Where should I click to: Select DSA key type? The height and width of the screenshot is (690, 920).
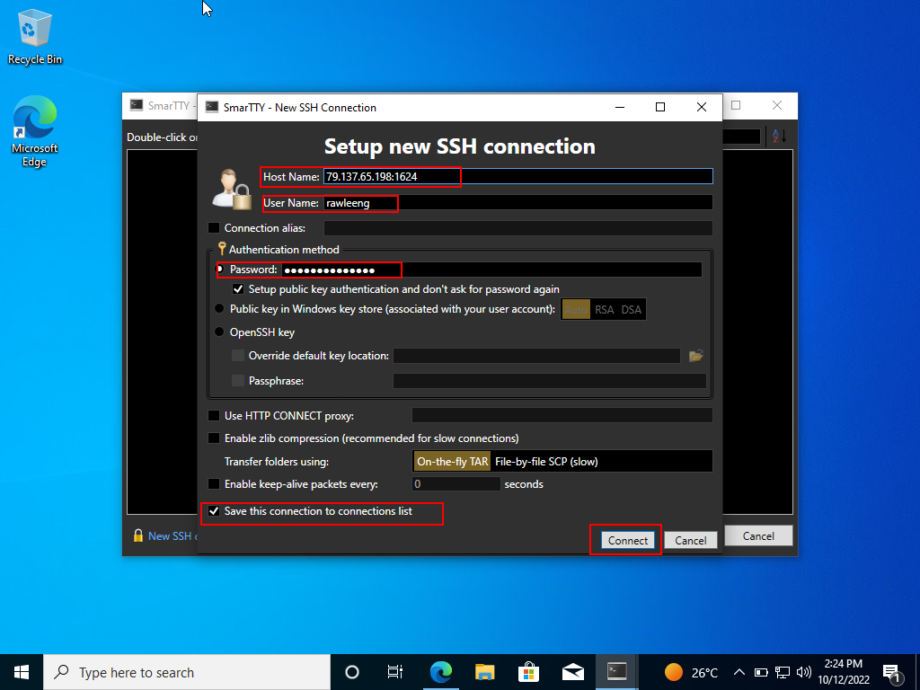[x=632, y=309]
